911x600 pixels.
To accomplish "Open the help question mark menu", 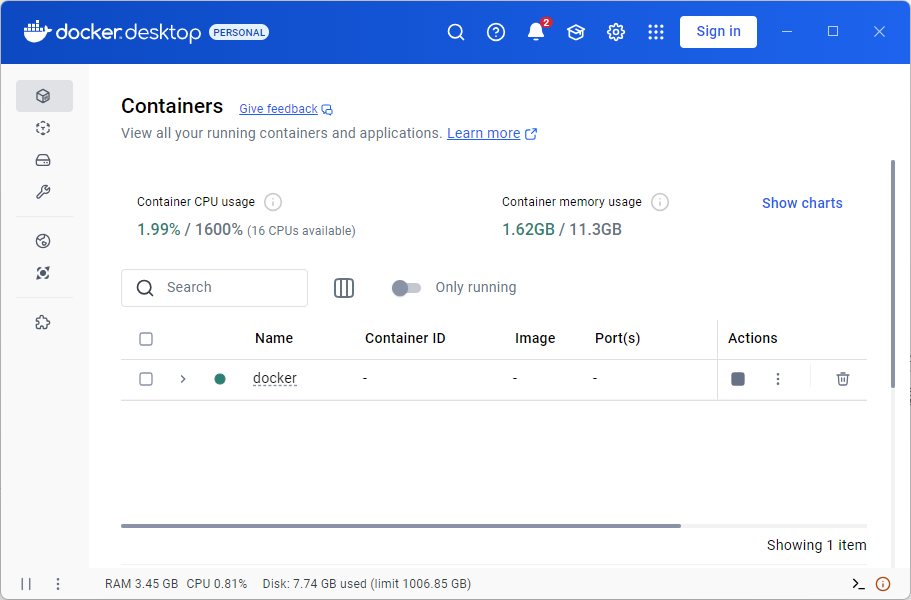I will (496, 32).
